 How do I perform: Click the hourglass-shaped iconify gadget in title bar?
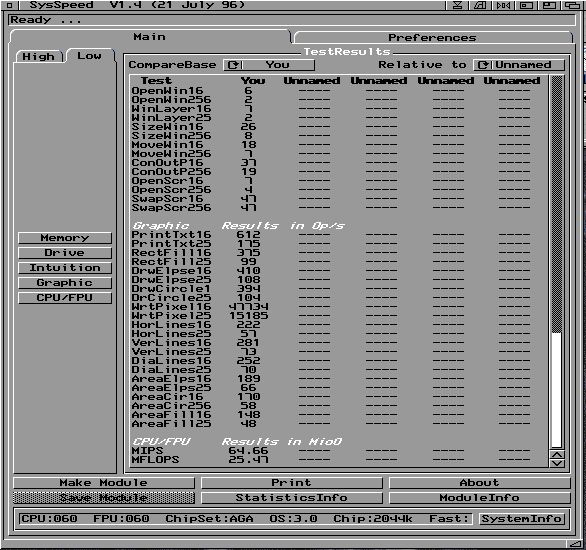(457, 5)
